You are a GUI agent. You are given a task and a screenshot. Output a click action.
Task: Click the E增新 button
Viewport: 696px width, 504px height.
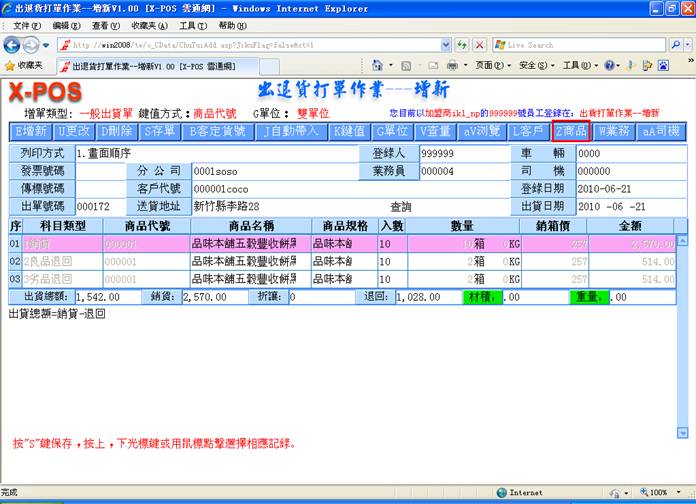31,131
